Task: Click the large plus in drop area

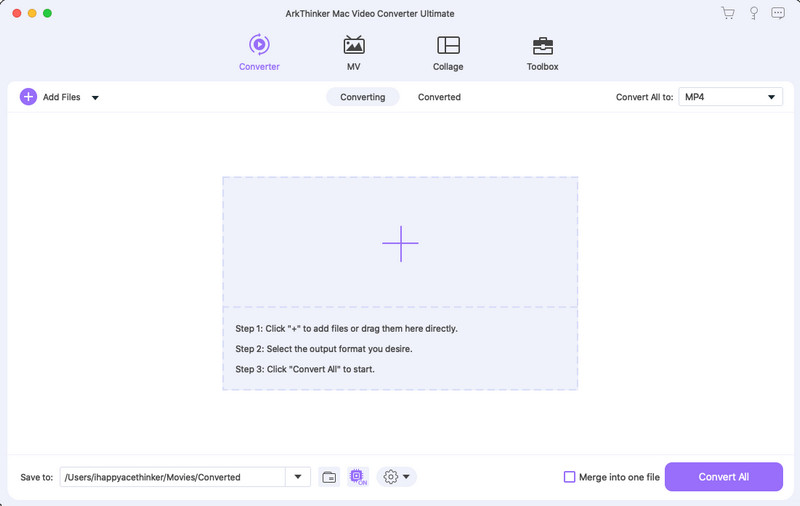Action: click(x=400, y=243)
